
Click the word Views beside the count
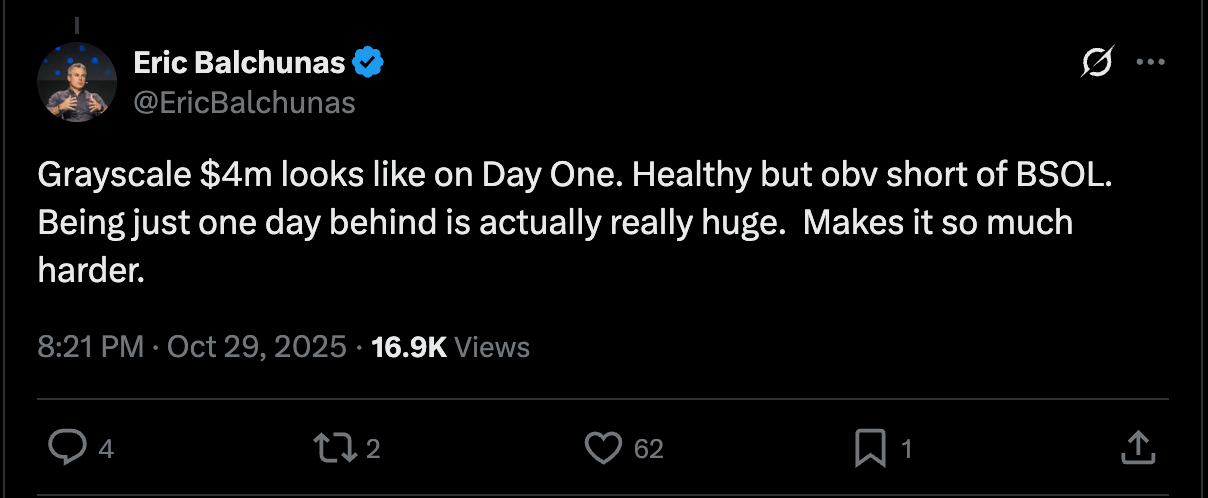click(492, 347)
